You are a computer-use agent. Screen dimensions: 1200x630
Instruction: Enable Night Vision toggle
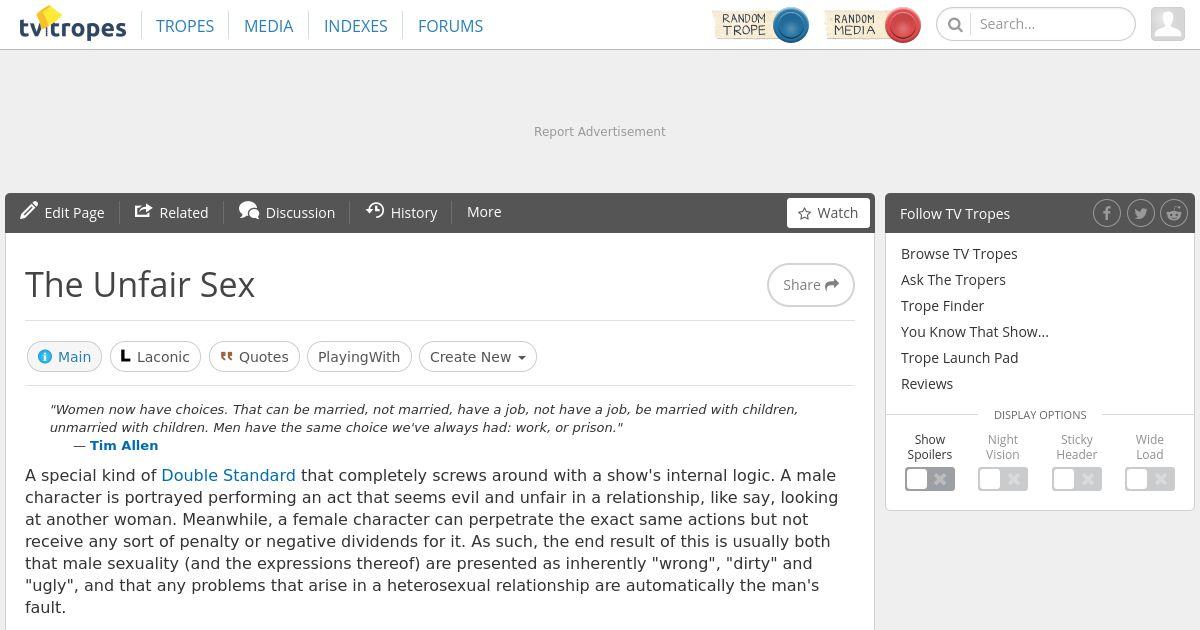coord(1003,479)
